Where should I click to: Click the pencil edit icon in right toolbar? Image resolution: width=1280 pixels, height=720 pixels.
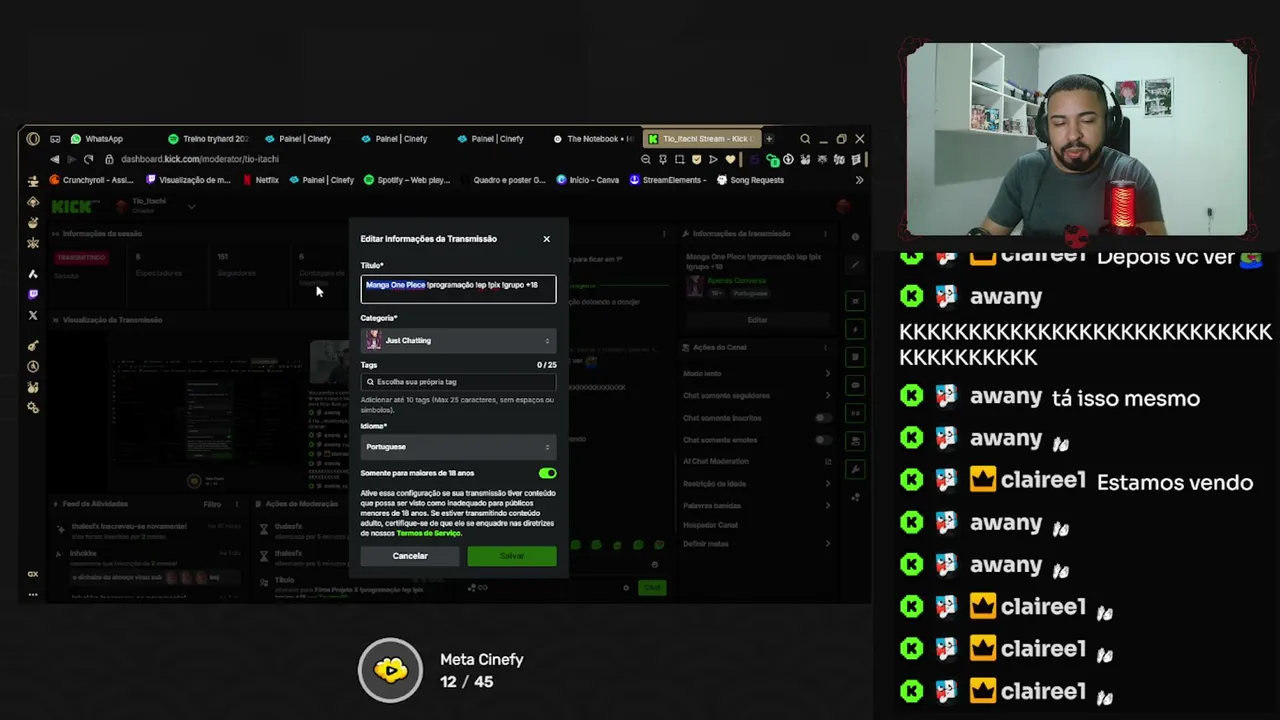(855, 265)
